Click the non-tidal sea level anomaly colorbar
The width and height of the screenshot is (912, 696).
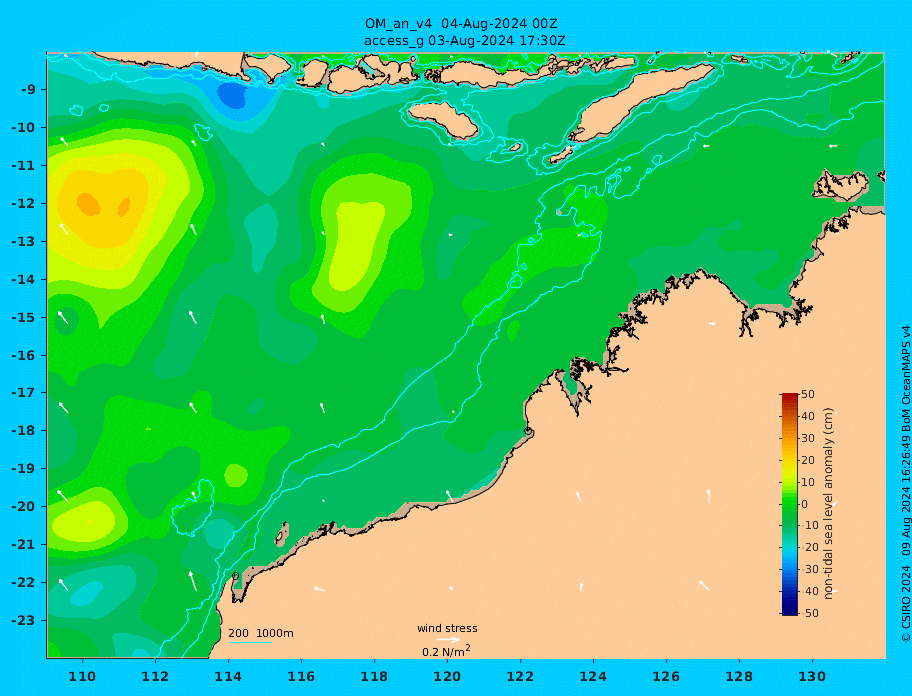[789, 504]
